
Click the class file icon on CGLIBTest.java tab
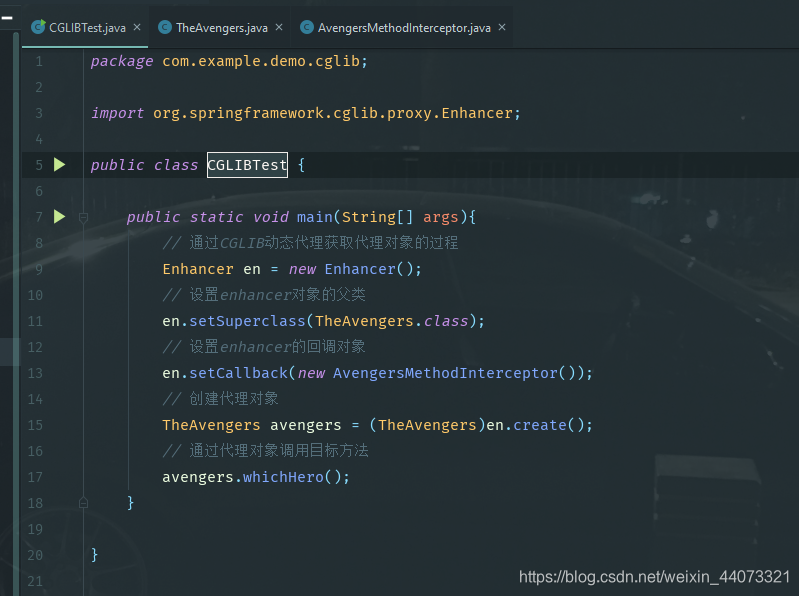[x=38, y=26]
